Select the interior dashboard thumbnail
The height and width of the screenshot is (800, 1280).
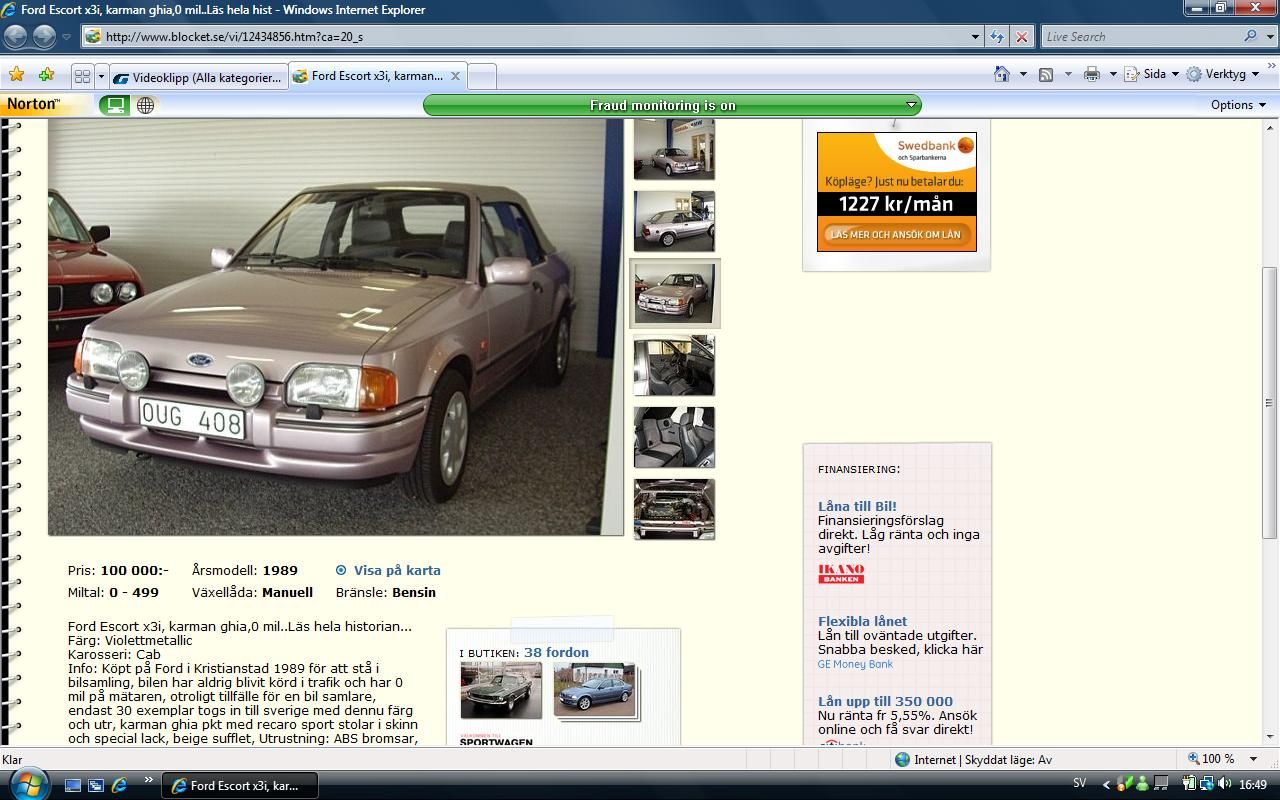674,365
